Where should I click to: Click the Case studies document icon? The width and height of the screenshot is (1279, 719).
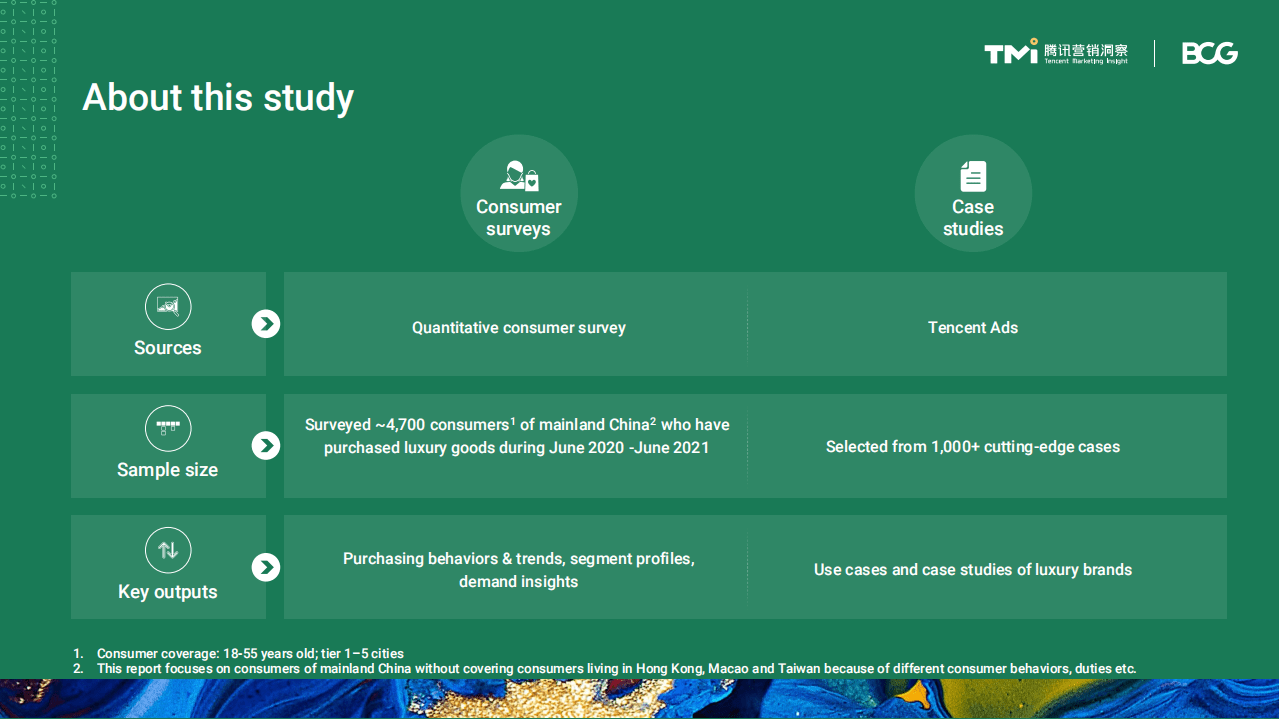(x=972, y=176)
